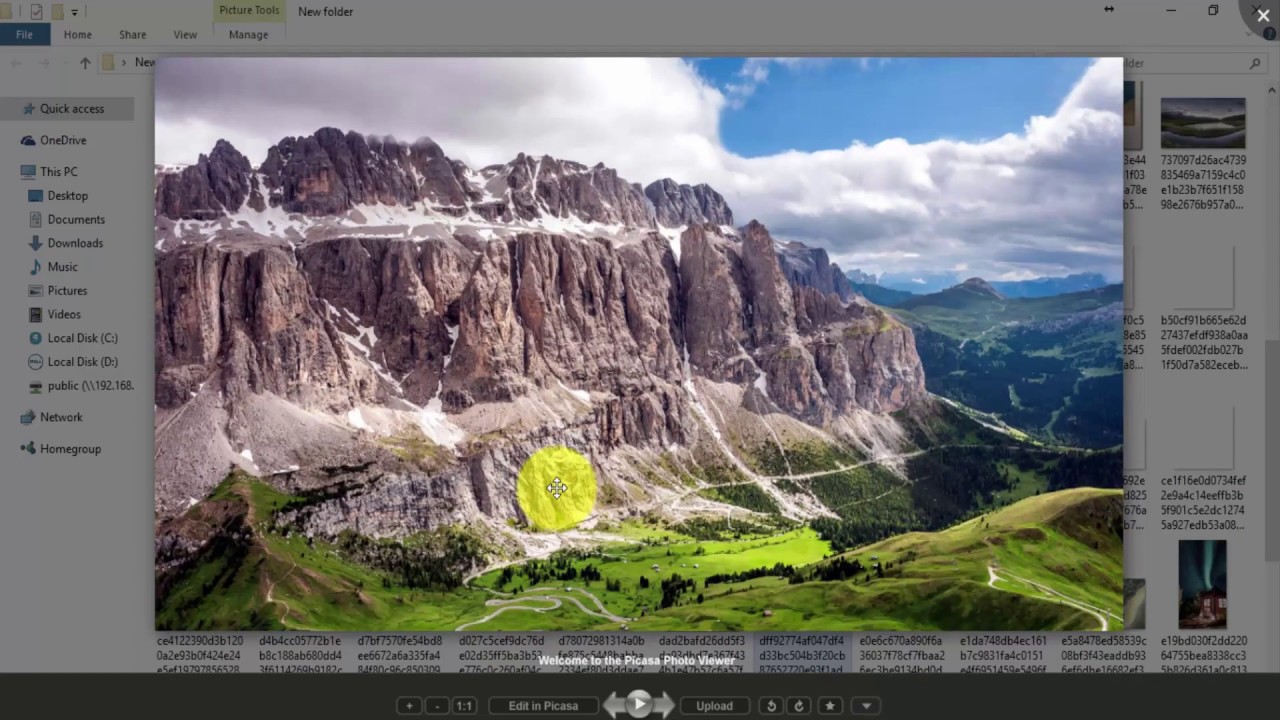Select file named ce4122390d3b120
Screen dimensions: 1280x720
point(200,655)
